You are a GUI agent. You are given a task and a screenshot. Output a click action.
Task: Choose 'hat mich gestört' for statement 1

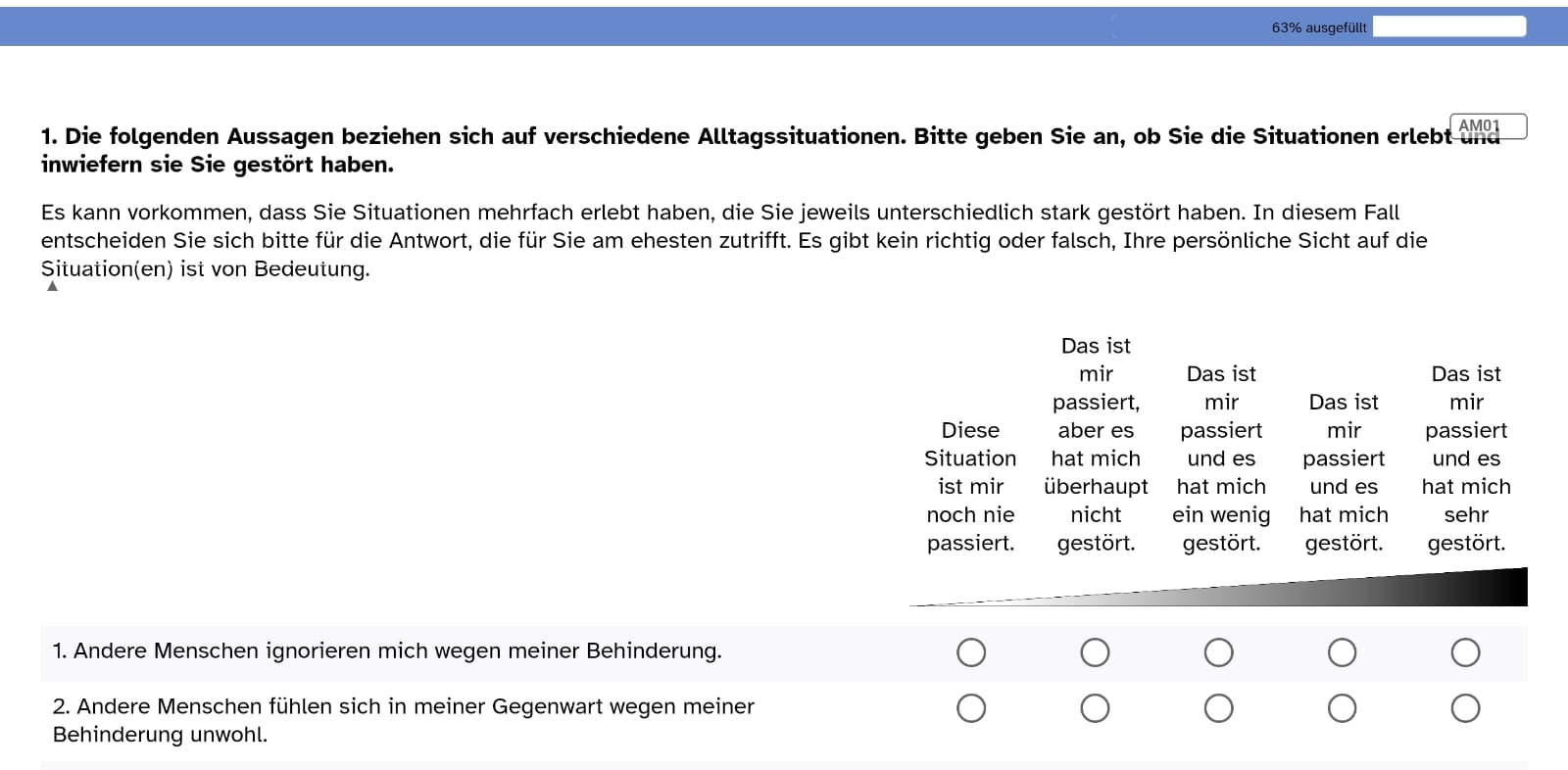click(x=1342, y=652)
